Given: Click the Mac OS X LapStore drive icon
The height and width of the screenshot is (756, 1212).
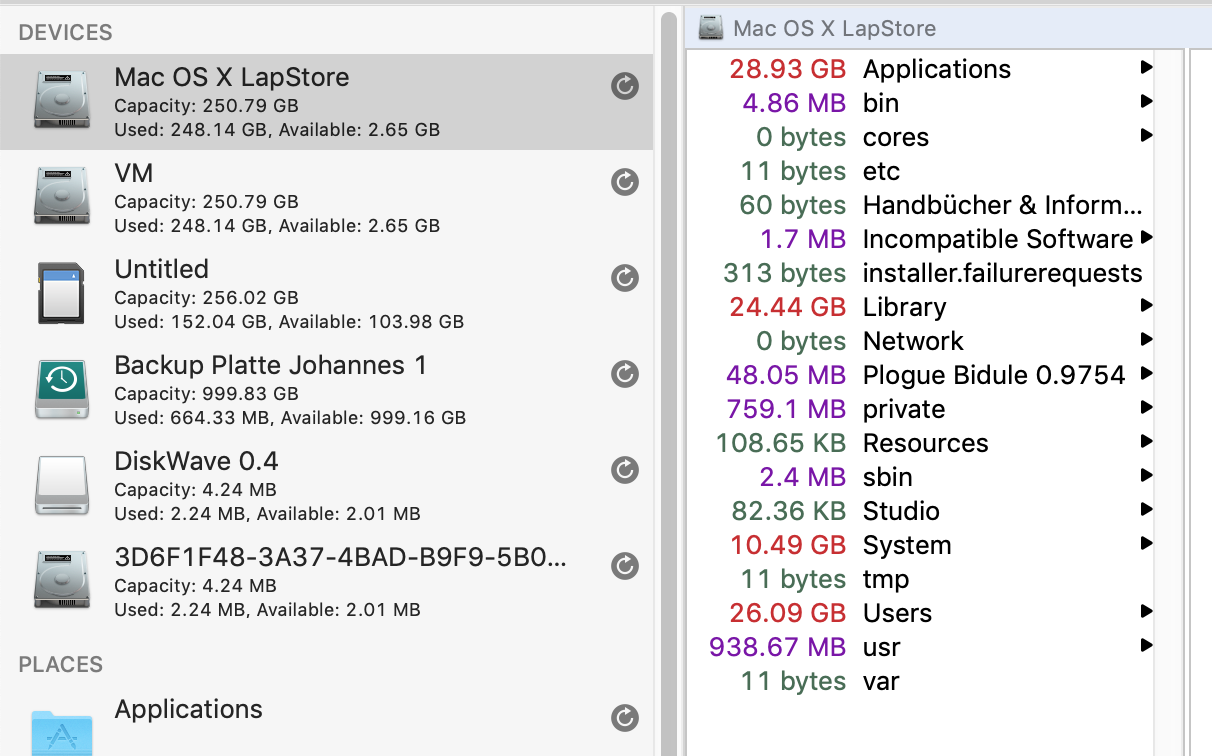Looking at the screenshot, I should point(61,100).
